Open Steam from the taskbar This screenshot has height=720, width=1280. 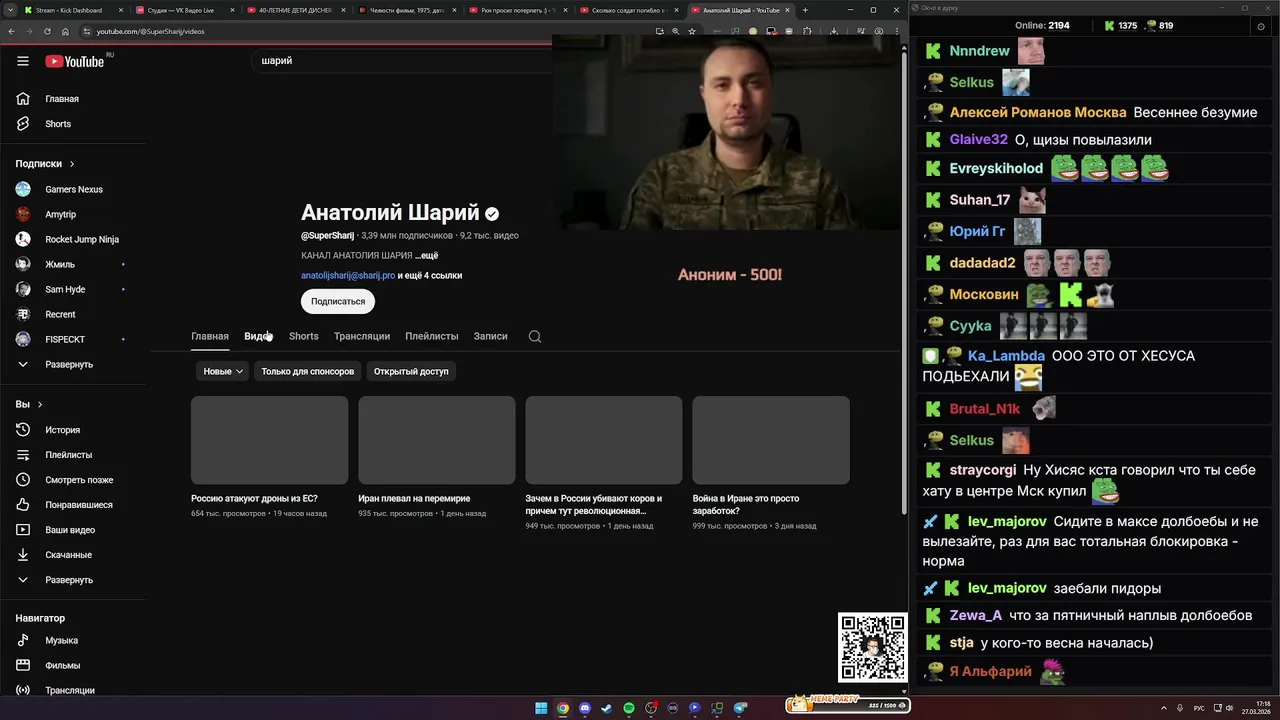pyautogui.click(x=607, y=708)
